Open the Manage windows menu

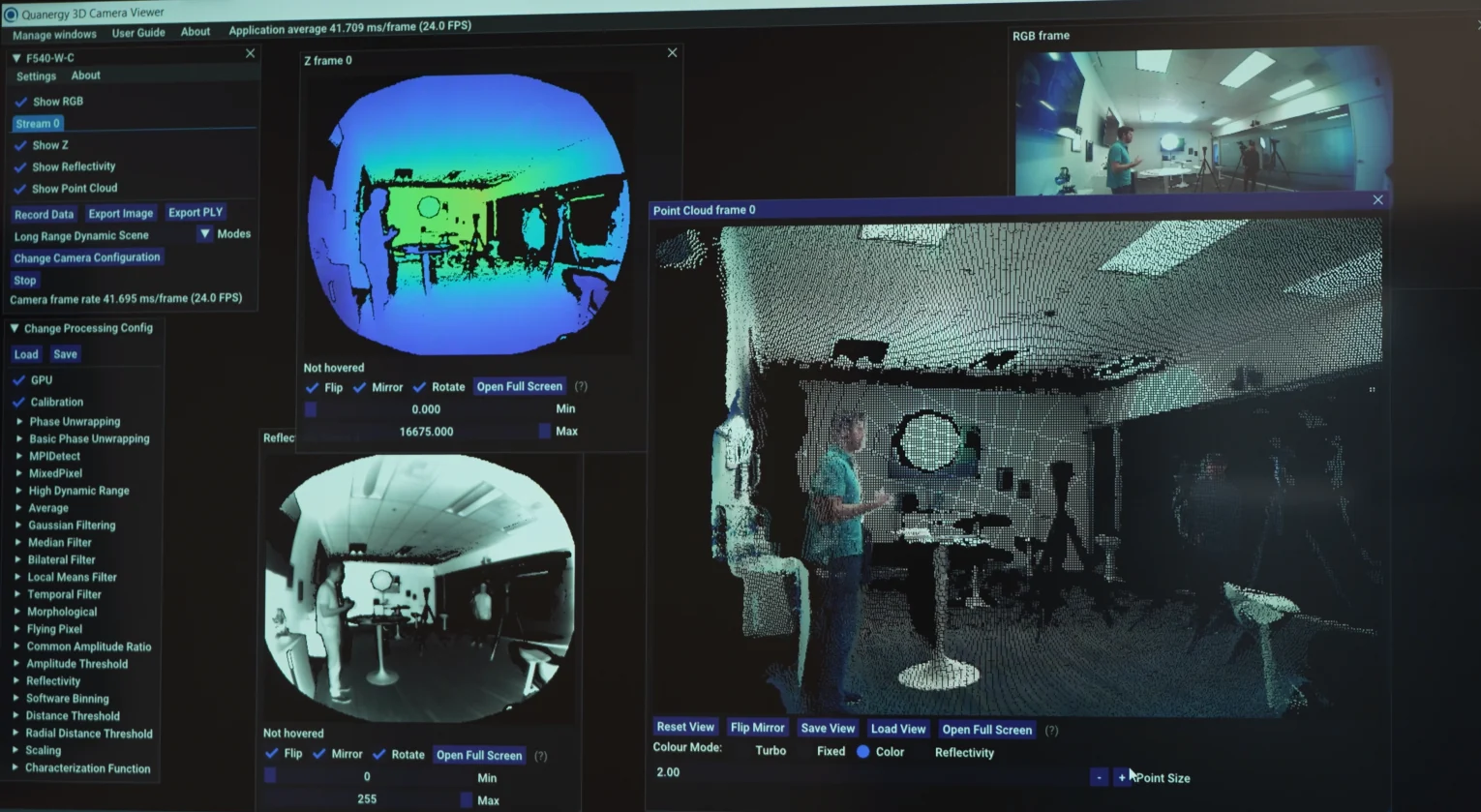(x=54, y=35)
